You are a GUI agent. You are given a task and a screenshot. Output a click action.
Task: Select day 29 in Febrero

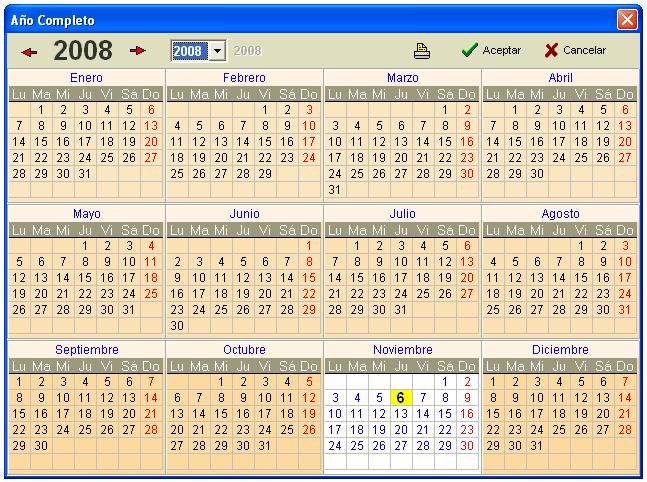[x=265, y=174]
